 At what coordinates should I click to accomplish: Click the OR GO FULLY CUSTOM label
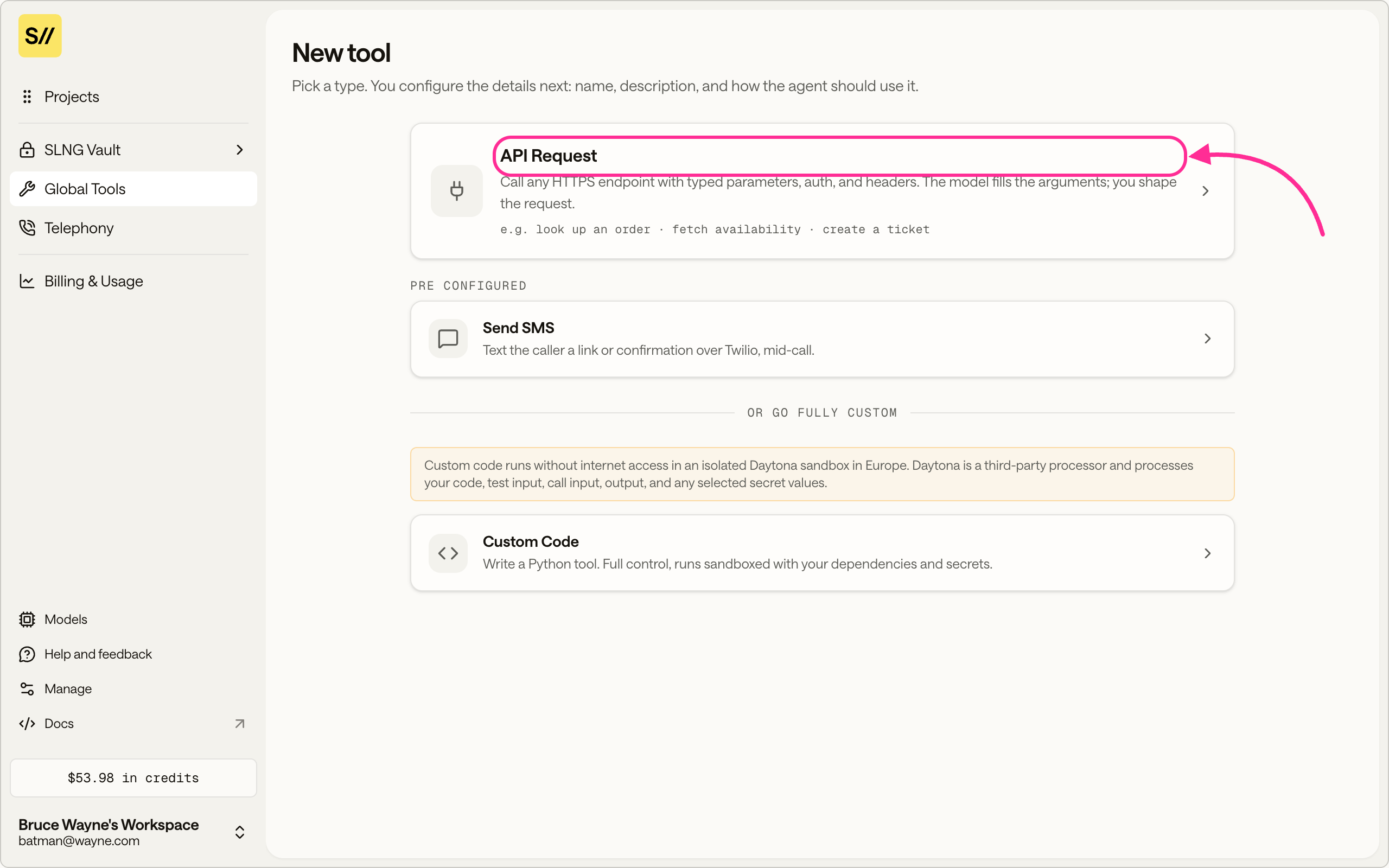tap(822, 413)
